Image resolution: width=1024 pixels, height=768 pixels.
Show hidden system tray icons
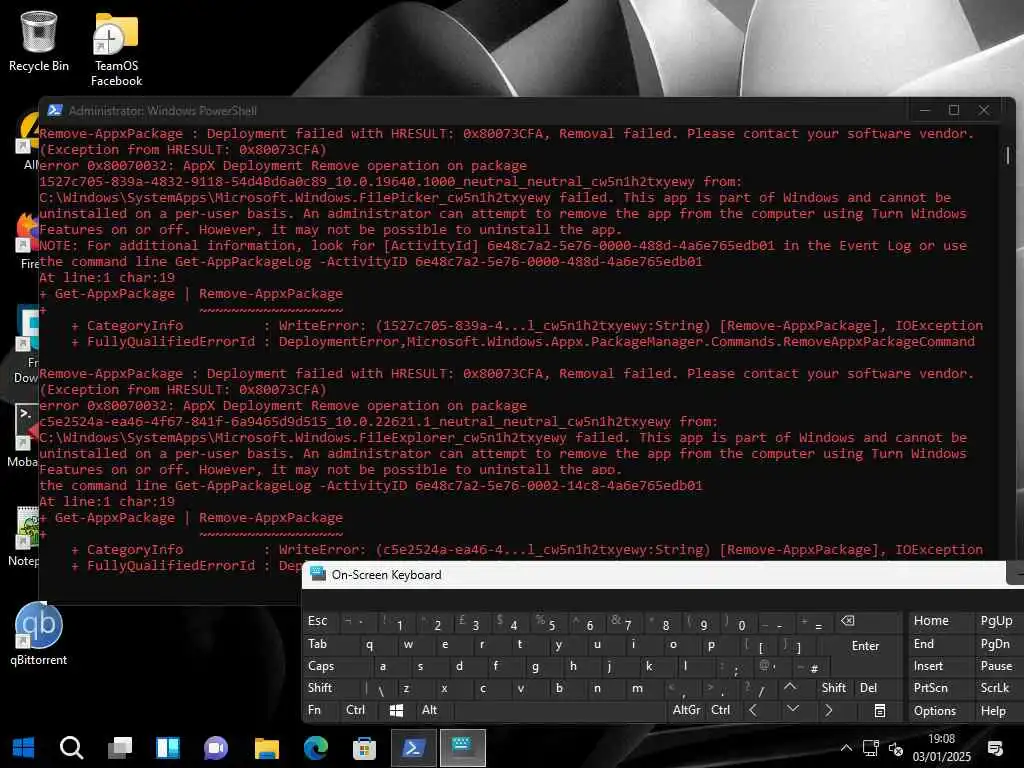tap(846, 748)
